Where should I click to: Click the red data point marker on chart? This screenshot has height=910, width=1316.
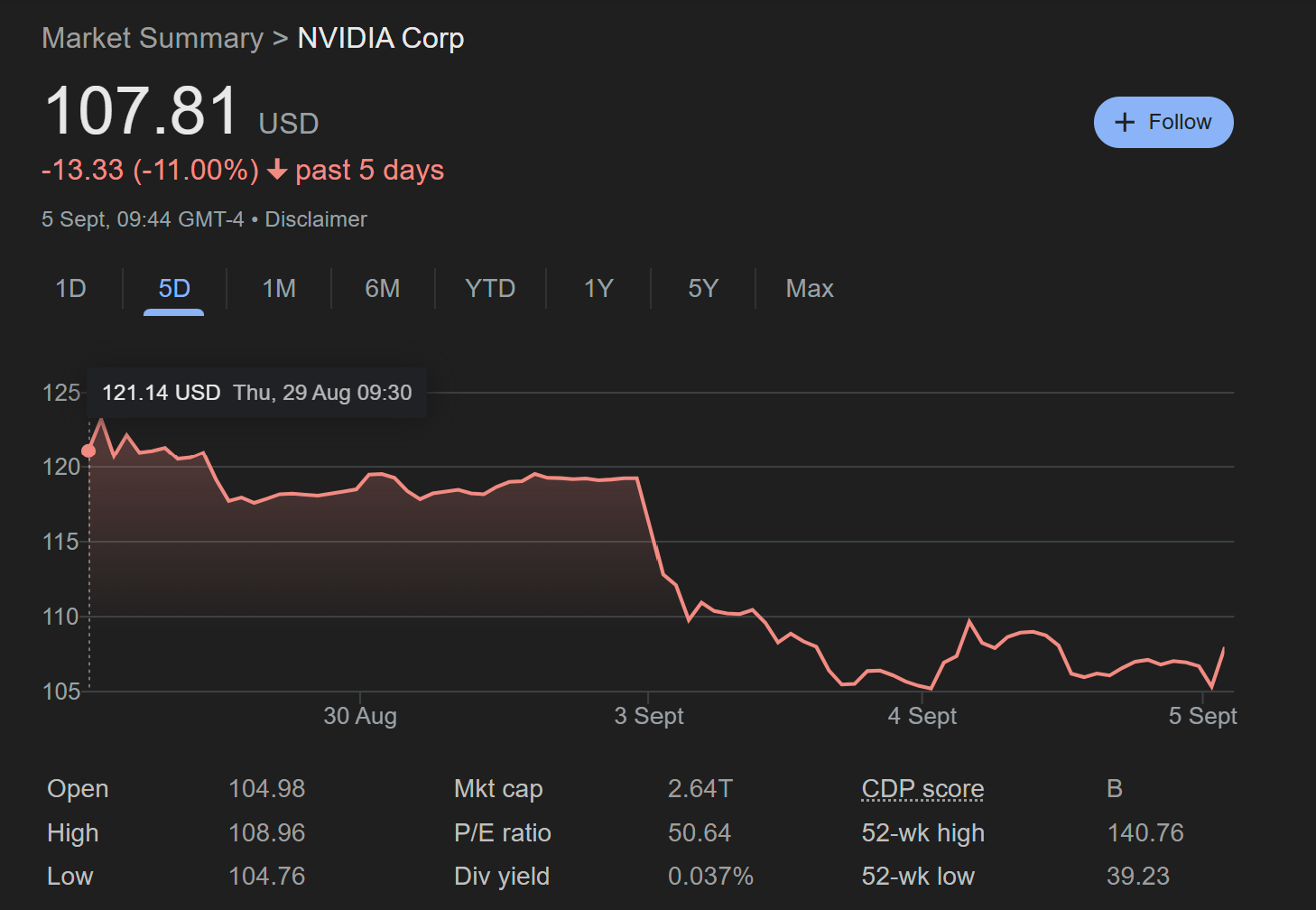coord(88,450)
